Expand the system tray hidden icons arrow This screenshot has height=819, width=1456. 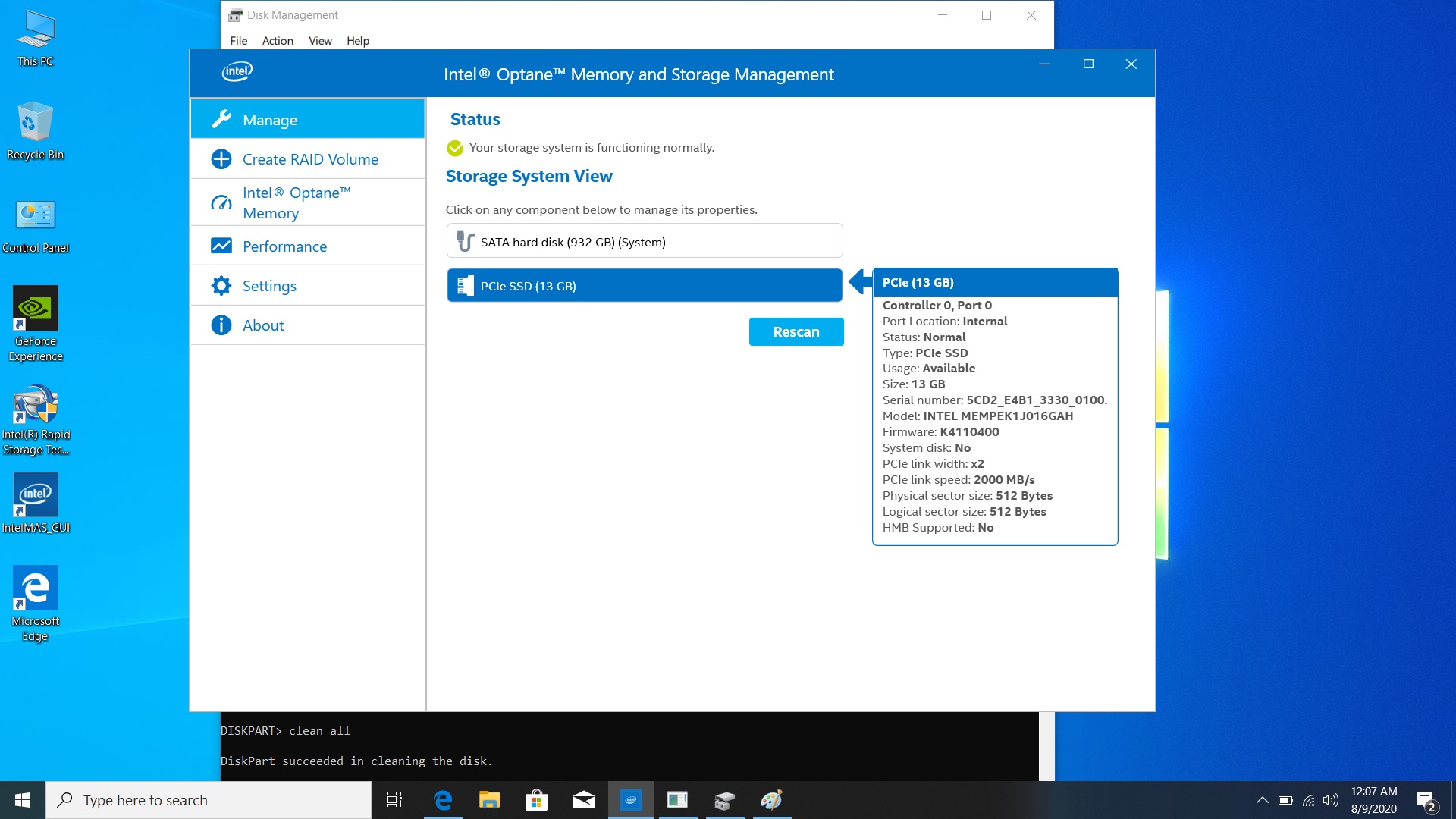1262,800
